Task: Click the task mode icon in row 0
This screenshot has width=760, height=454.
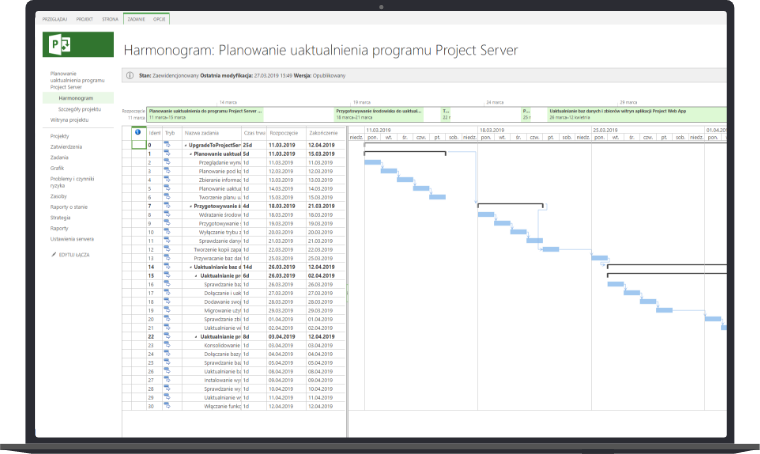Action: tap(167, 145)
